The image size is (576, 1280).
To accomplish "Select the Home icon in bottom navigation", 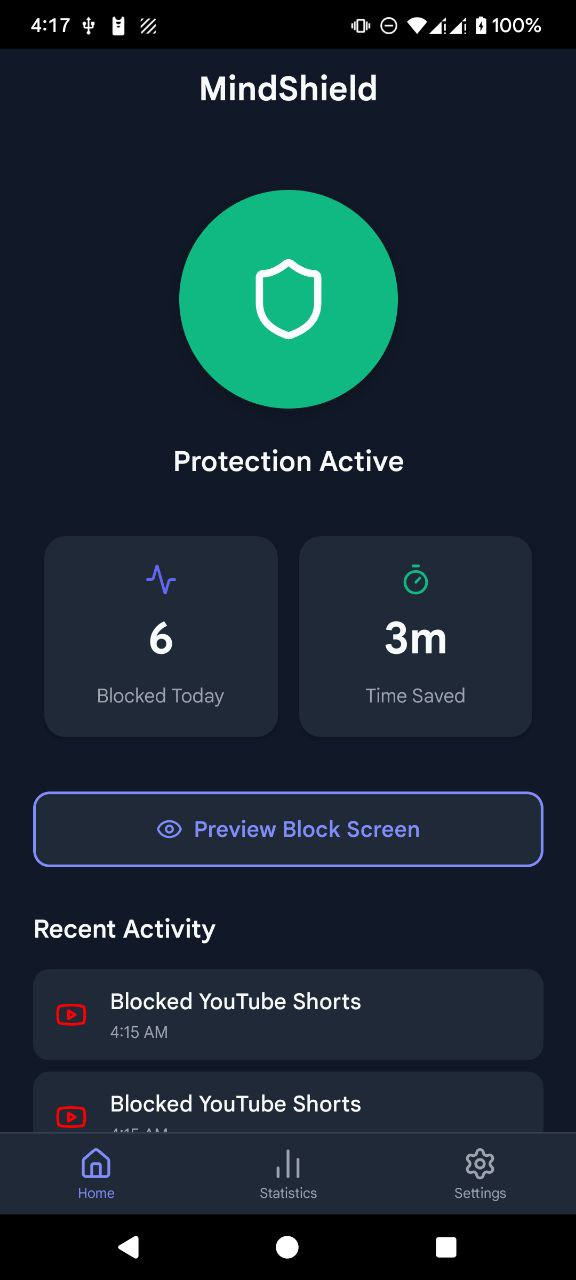I will pyautogui.click(x=96, y=1163).
